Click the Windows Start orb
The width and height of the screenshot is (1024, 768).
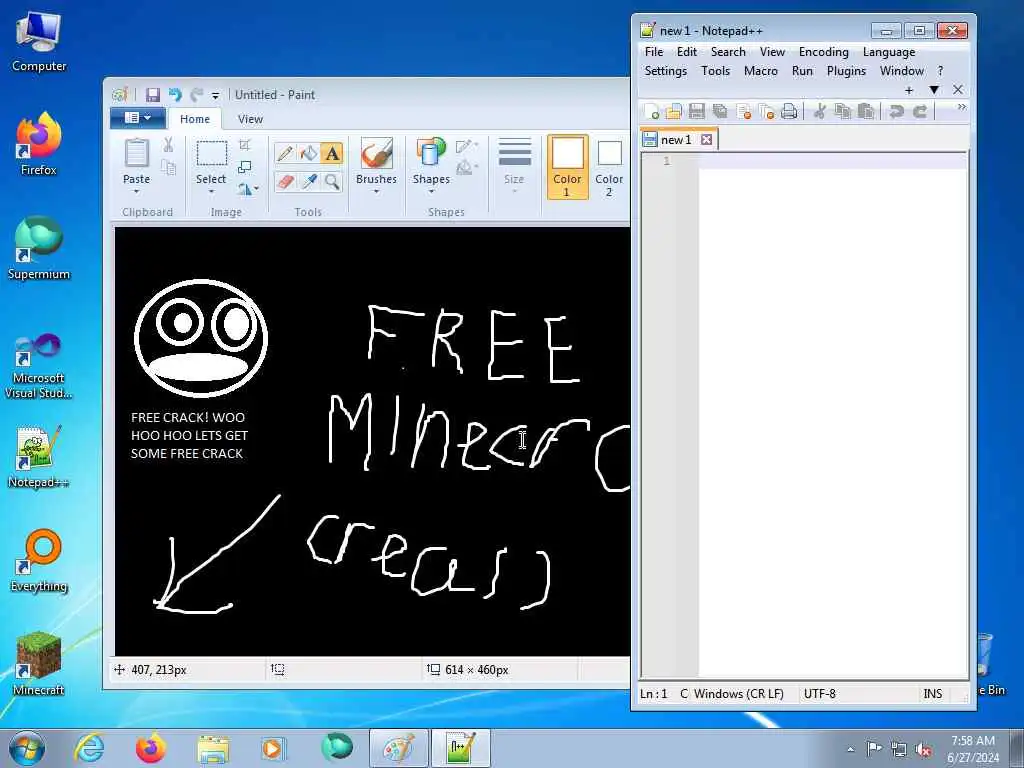coord(27,748)
